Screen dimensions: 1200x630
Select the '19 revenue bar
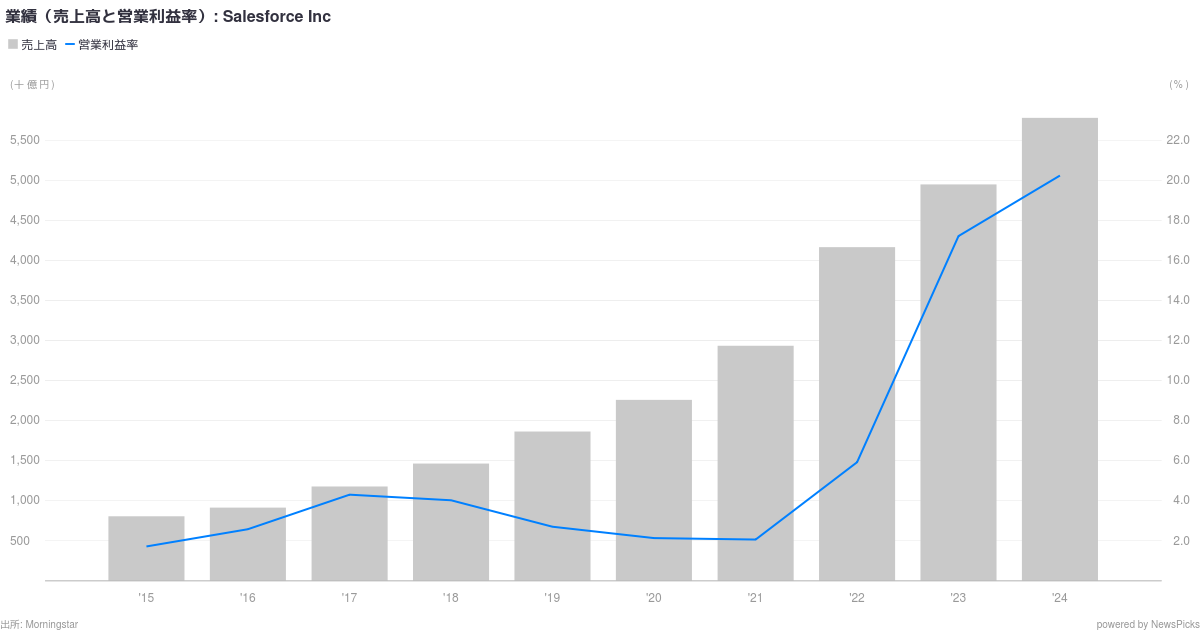552,506
